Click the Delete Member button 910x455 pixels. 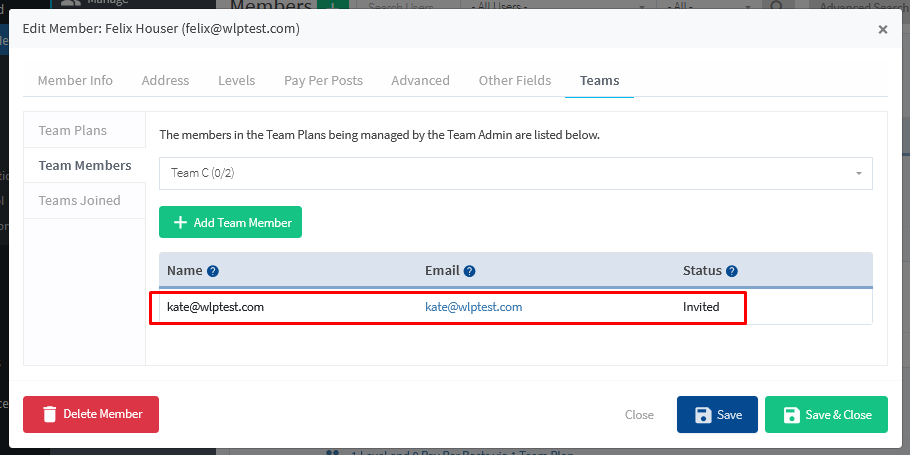click(x=91, y=414)
